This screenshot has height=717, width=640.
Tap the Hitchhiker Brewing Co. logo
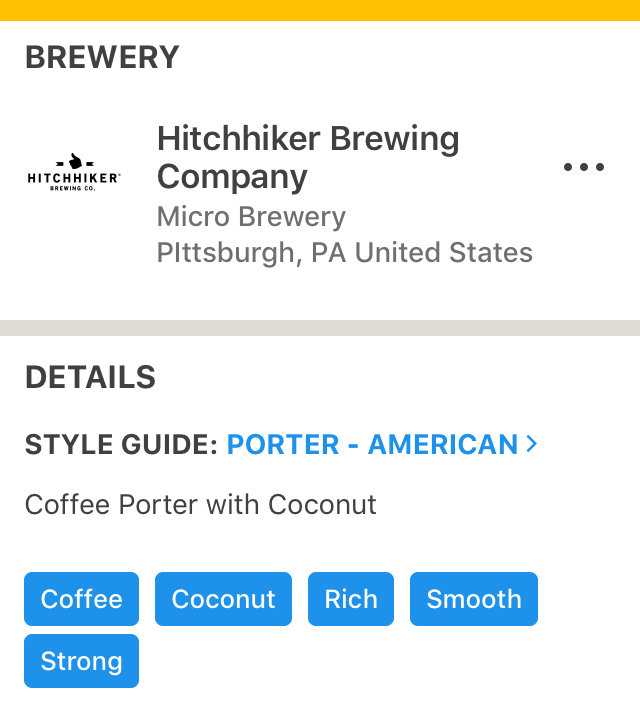tap(74, 172)
